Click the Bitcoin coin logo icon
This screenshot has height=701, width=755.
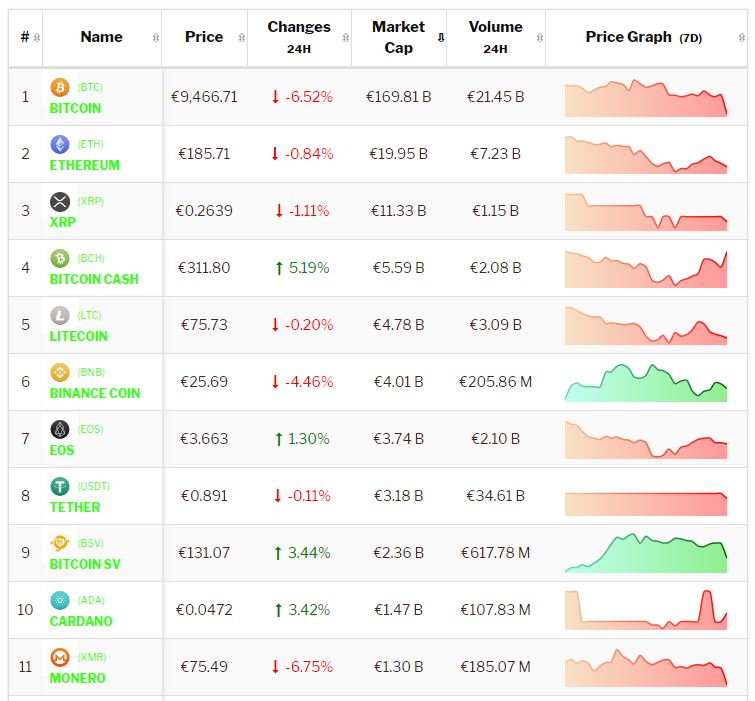(60, 88)
